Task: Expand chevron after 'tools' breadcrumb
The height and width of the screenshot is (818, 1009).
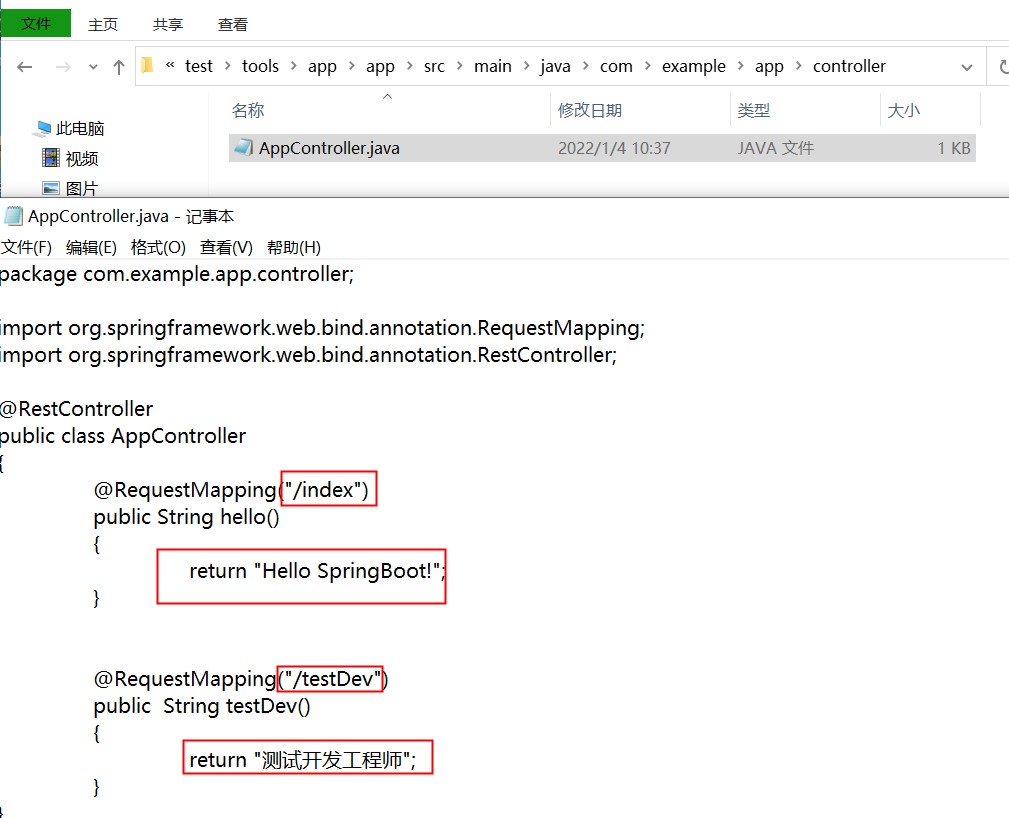Action: coord(293,66)
